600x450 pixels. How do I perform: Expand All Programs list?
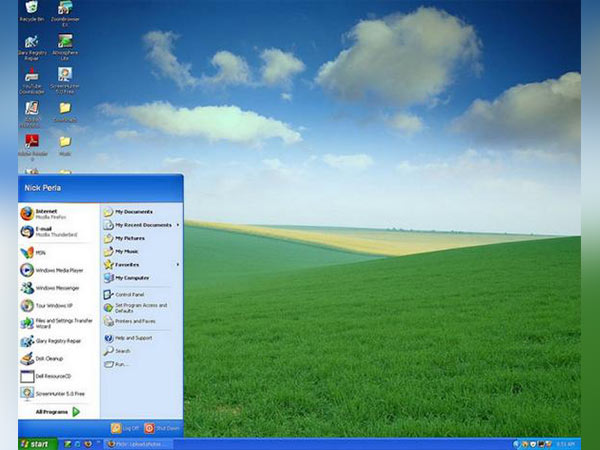pyautogui.click(x=57, y=412)
